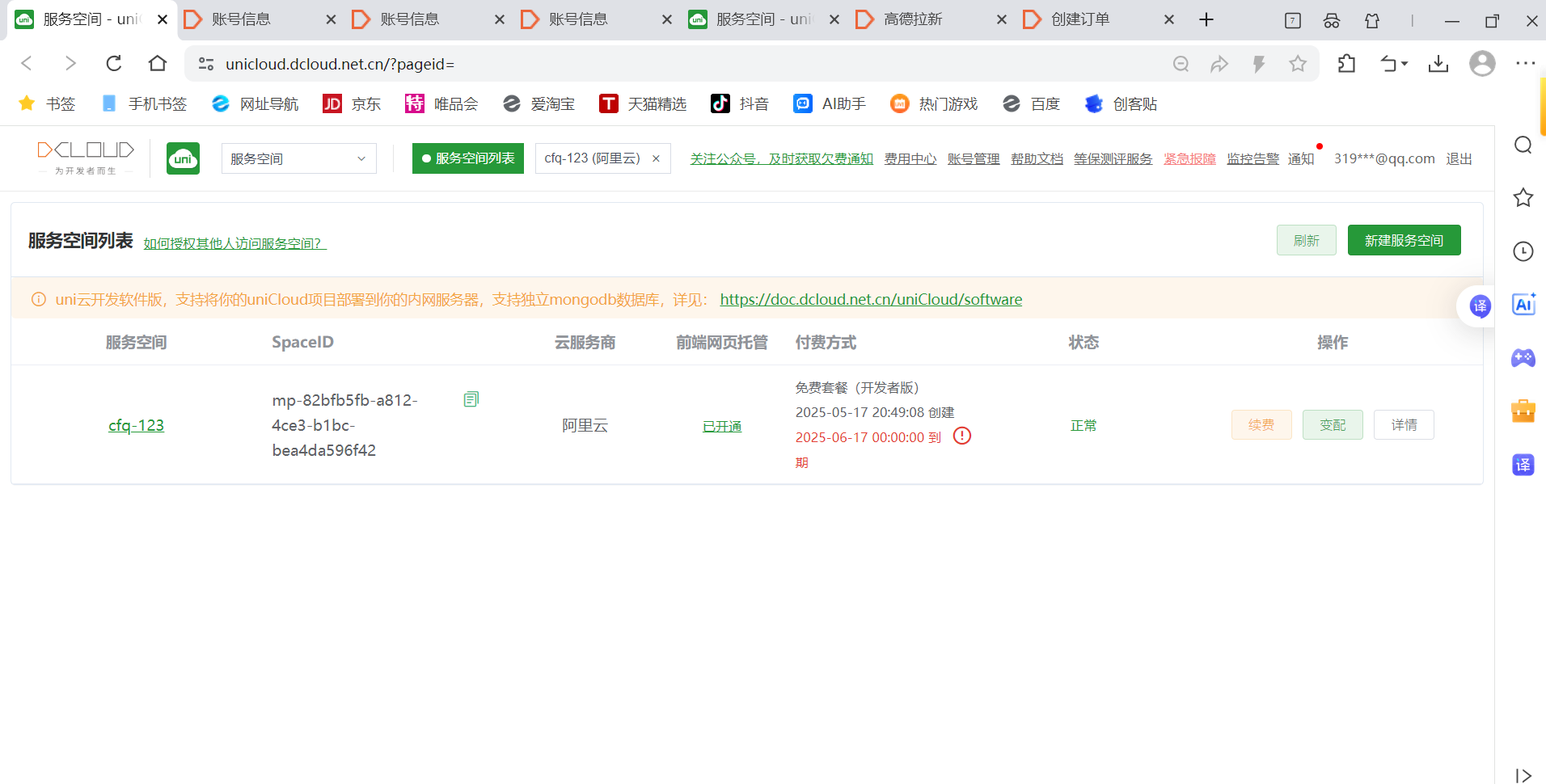Switch to the cfq-123 (阿里云) tab

(592, 158)
